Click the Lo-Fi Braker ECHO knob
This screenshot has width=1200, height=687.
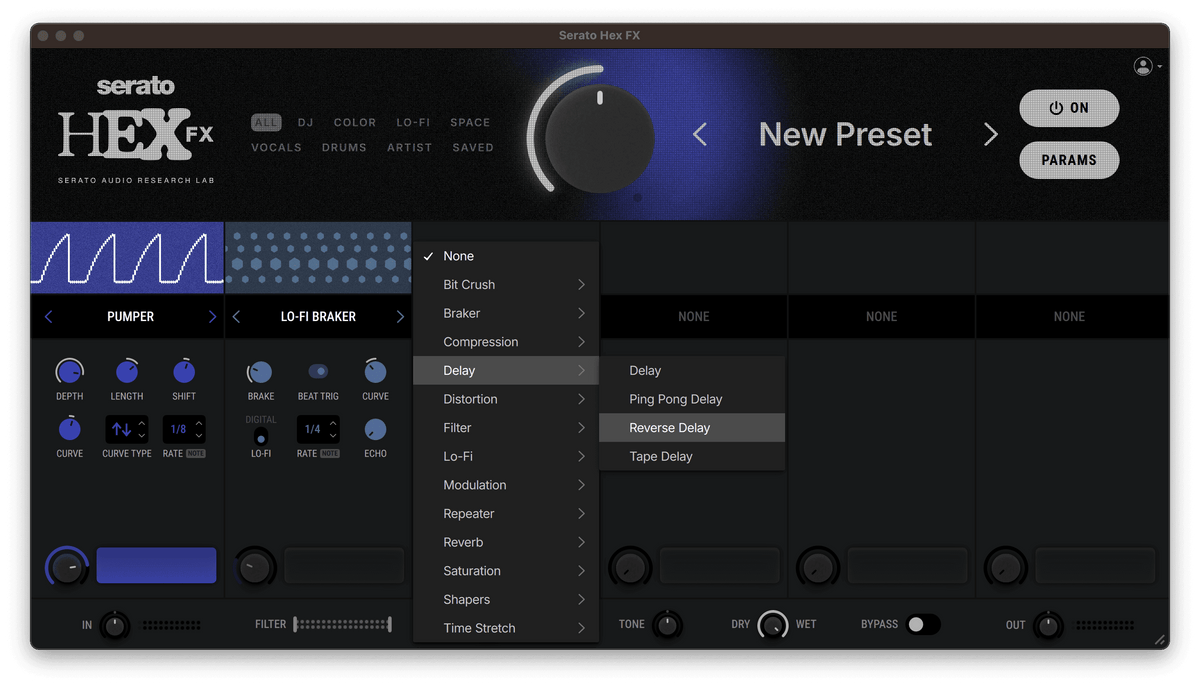(375, 429)
